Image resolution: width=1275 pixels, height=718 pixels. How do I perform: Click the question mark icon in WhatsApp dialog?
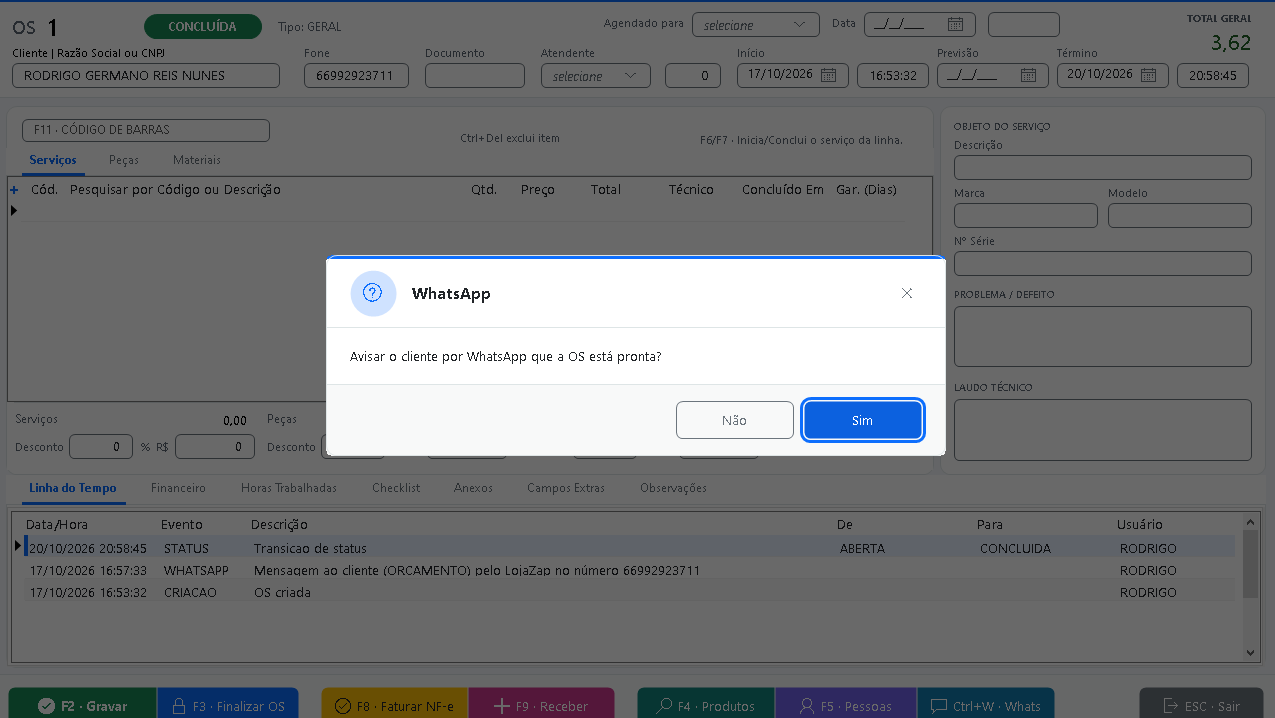click(x=373, y=293)
